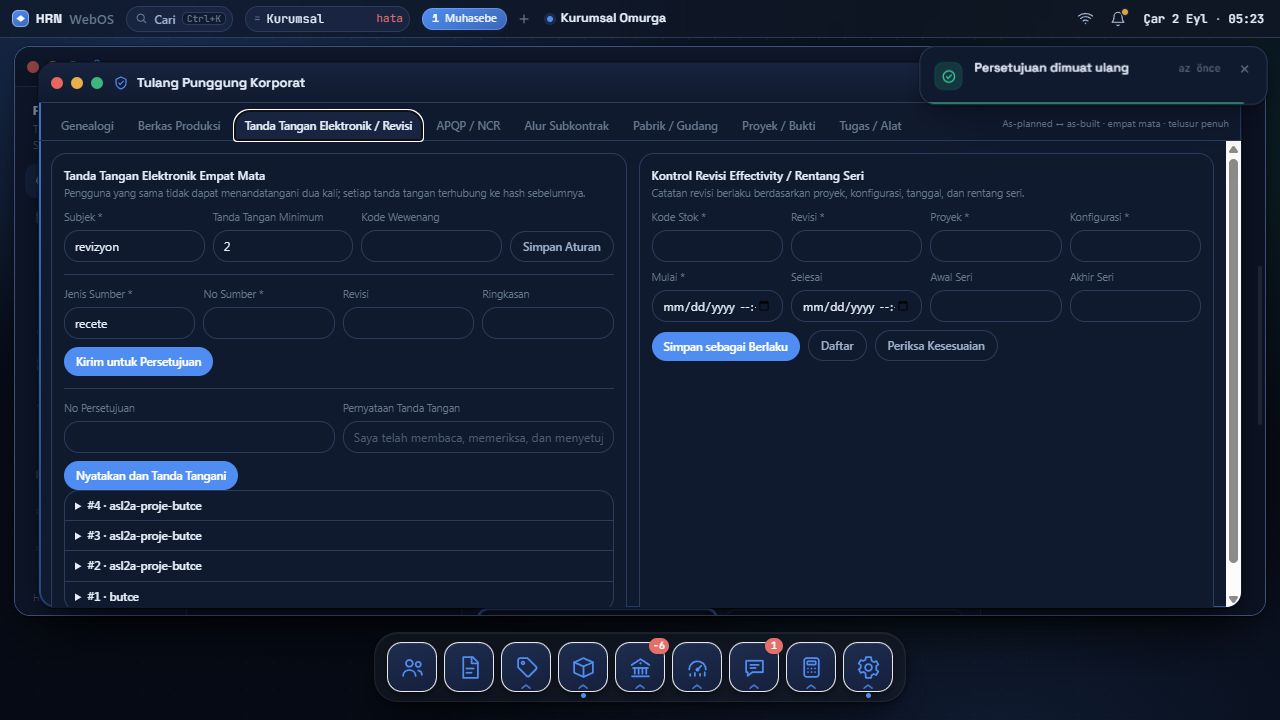Open the Mulai date picker calendar icon

765,306
